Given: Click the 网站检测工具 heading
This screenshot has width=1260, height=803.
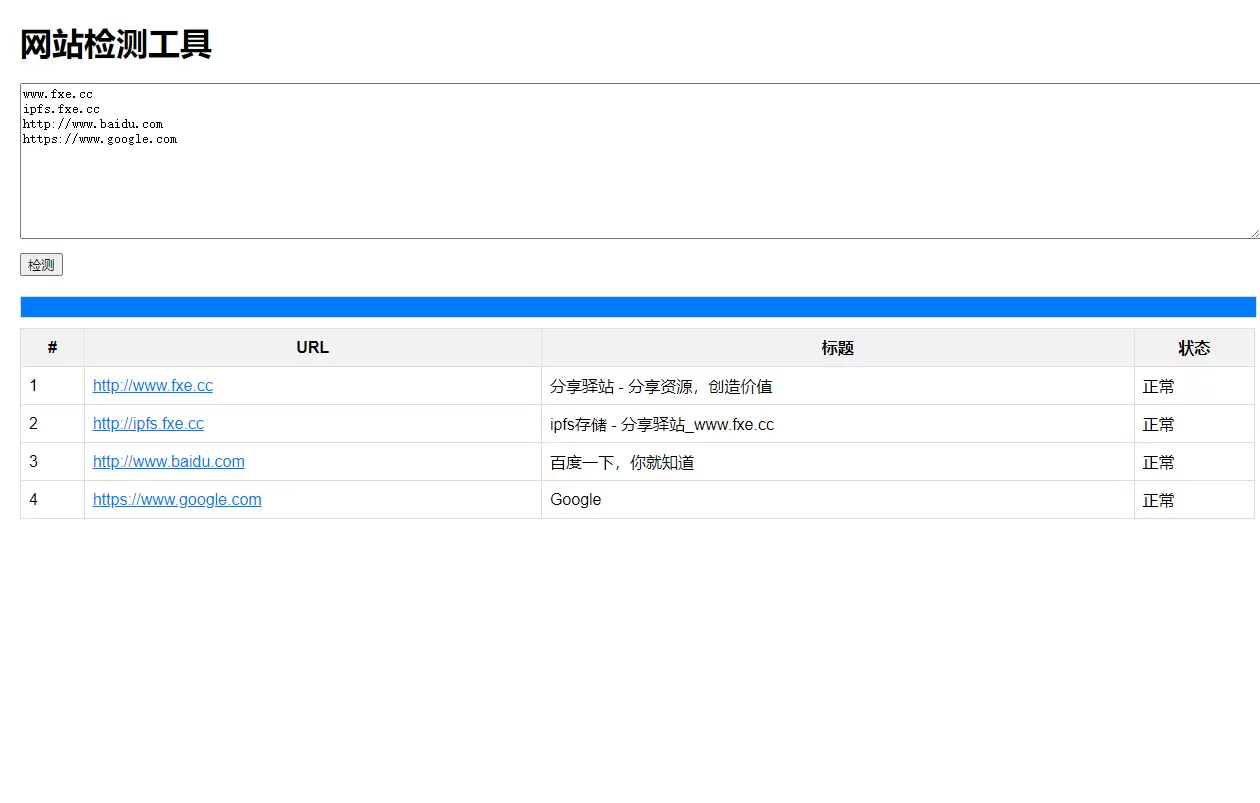Looking at the screenshot, I should (116, 45).
